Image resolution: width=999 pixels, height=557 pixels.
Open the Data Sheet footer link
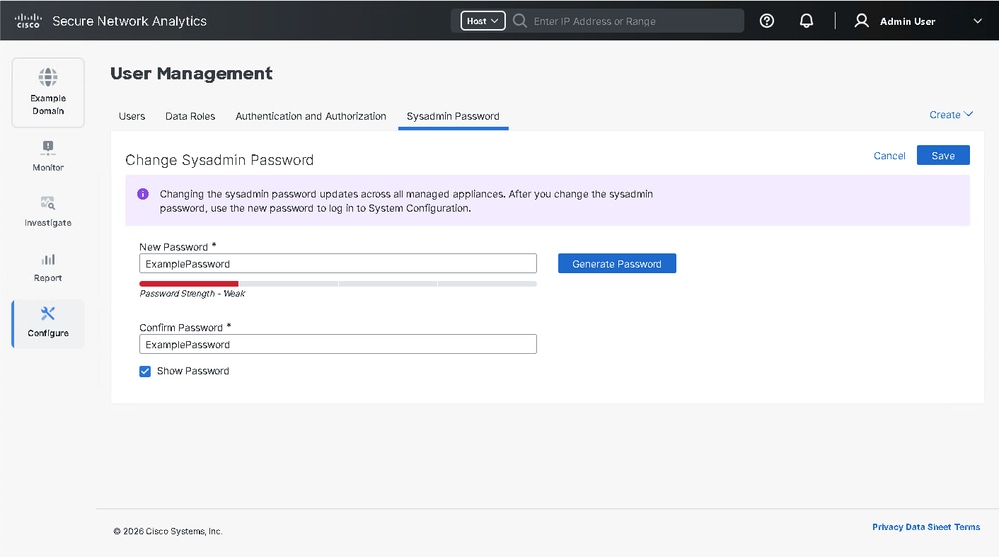point(928,527)
